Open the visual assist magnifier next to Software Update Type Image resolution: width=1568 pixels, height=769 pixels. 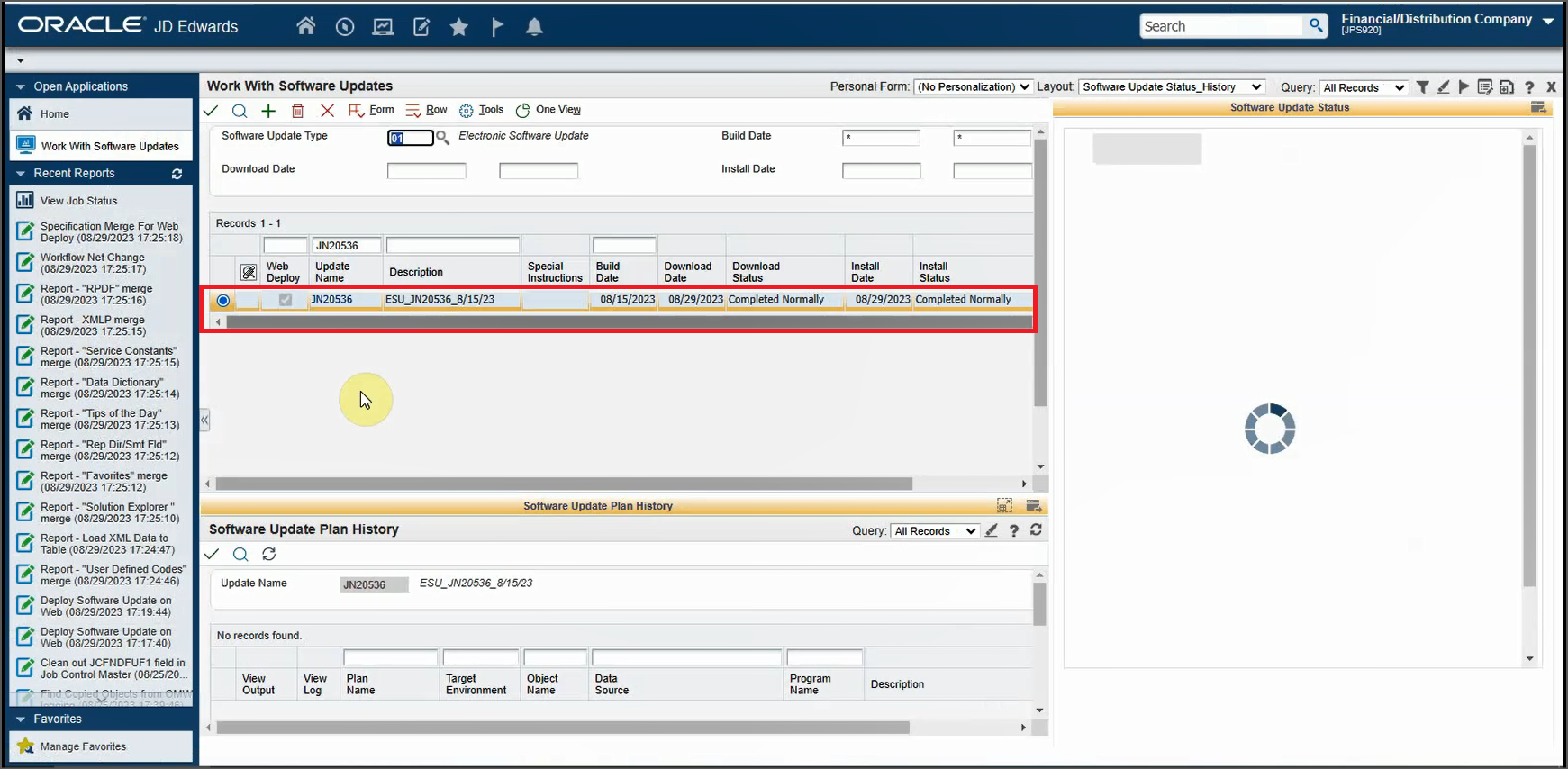[442, 138]
